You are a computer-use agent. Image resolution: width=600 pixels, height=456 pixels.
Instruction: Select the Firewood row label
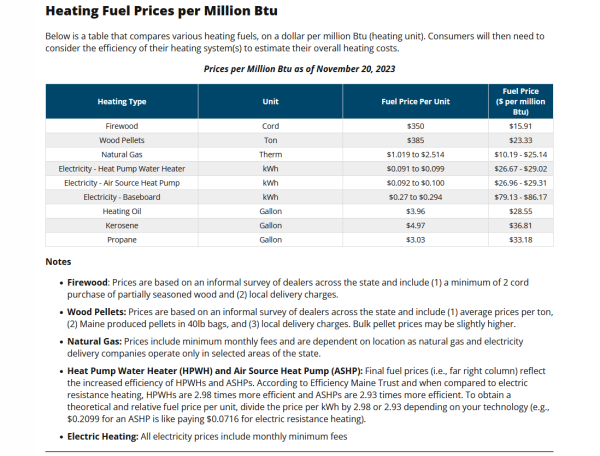[122, 127]
